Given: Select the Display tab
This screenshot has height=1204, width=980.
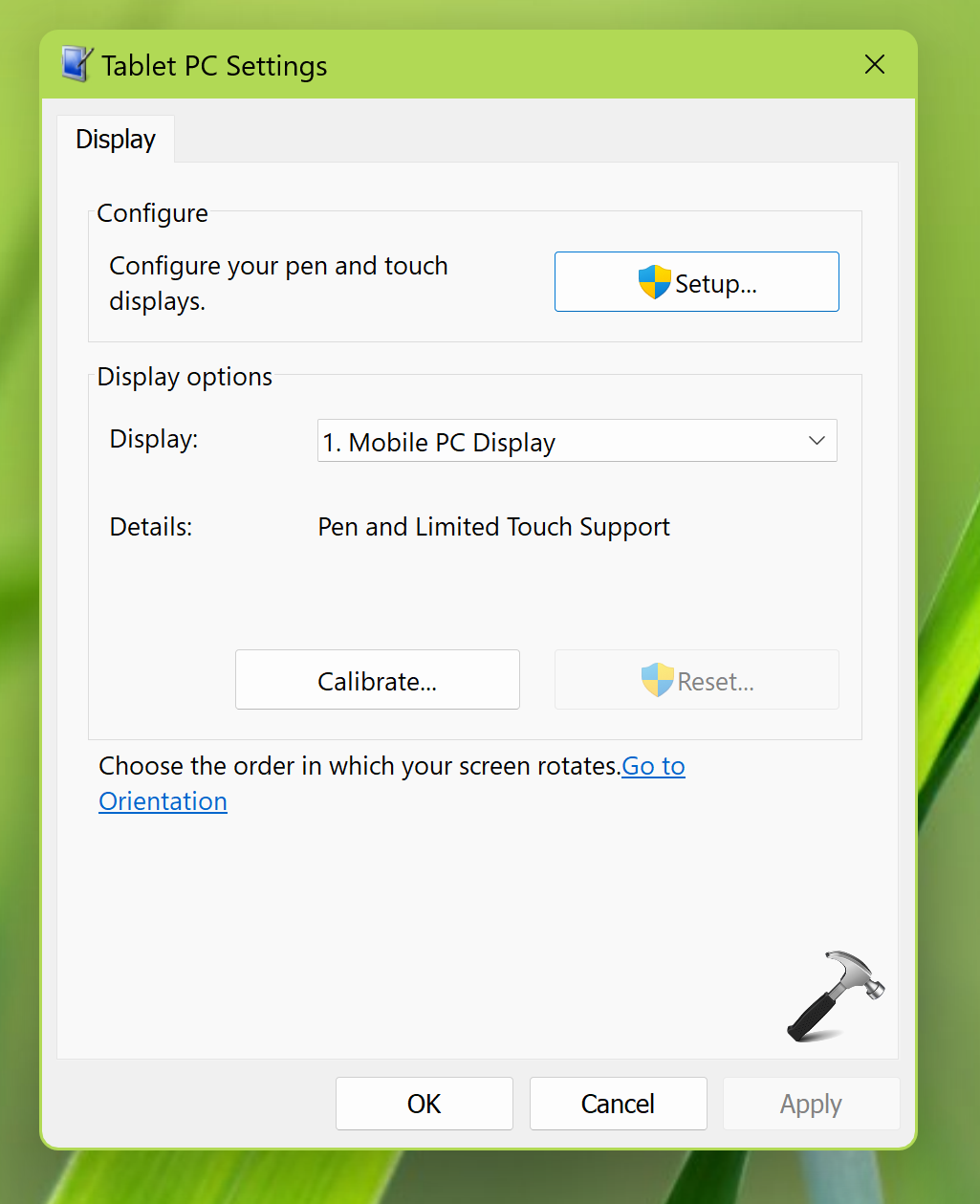Looking at the screenshot, I should click(x=116, y=140).
